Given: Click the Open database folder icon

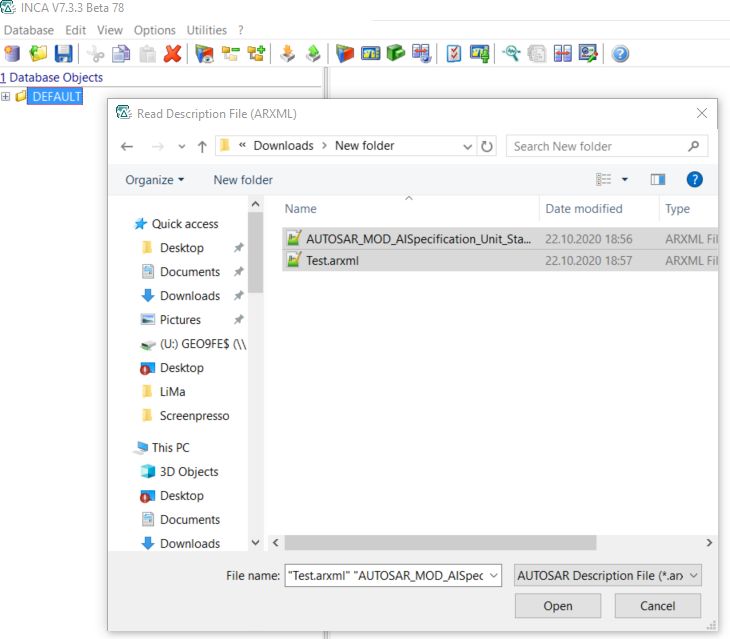Looking at the screenshot, I should tap(38, 54).
